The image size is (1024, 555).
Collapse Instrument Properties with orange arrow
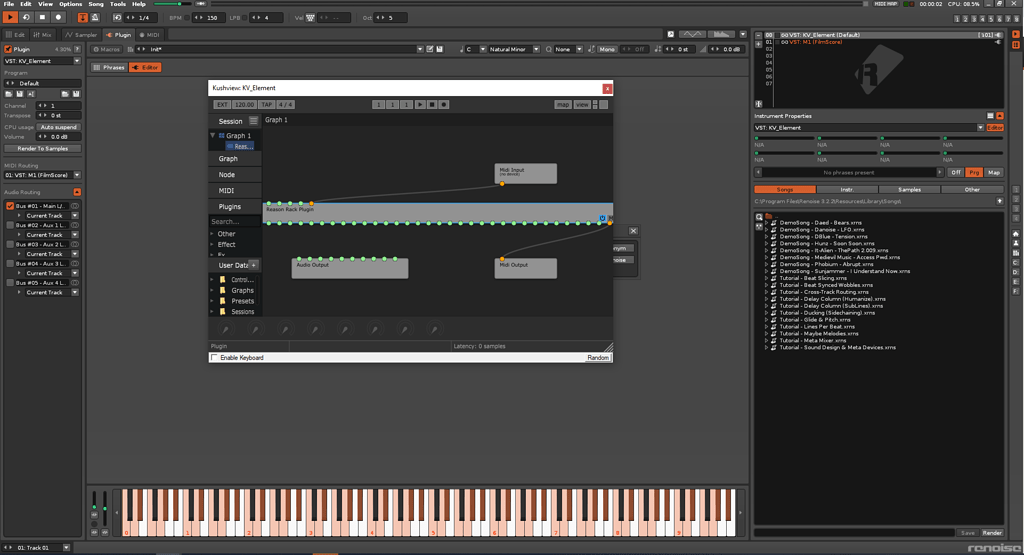(1000, 116)
